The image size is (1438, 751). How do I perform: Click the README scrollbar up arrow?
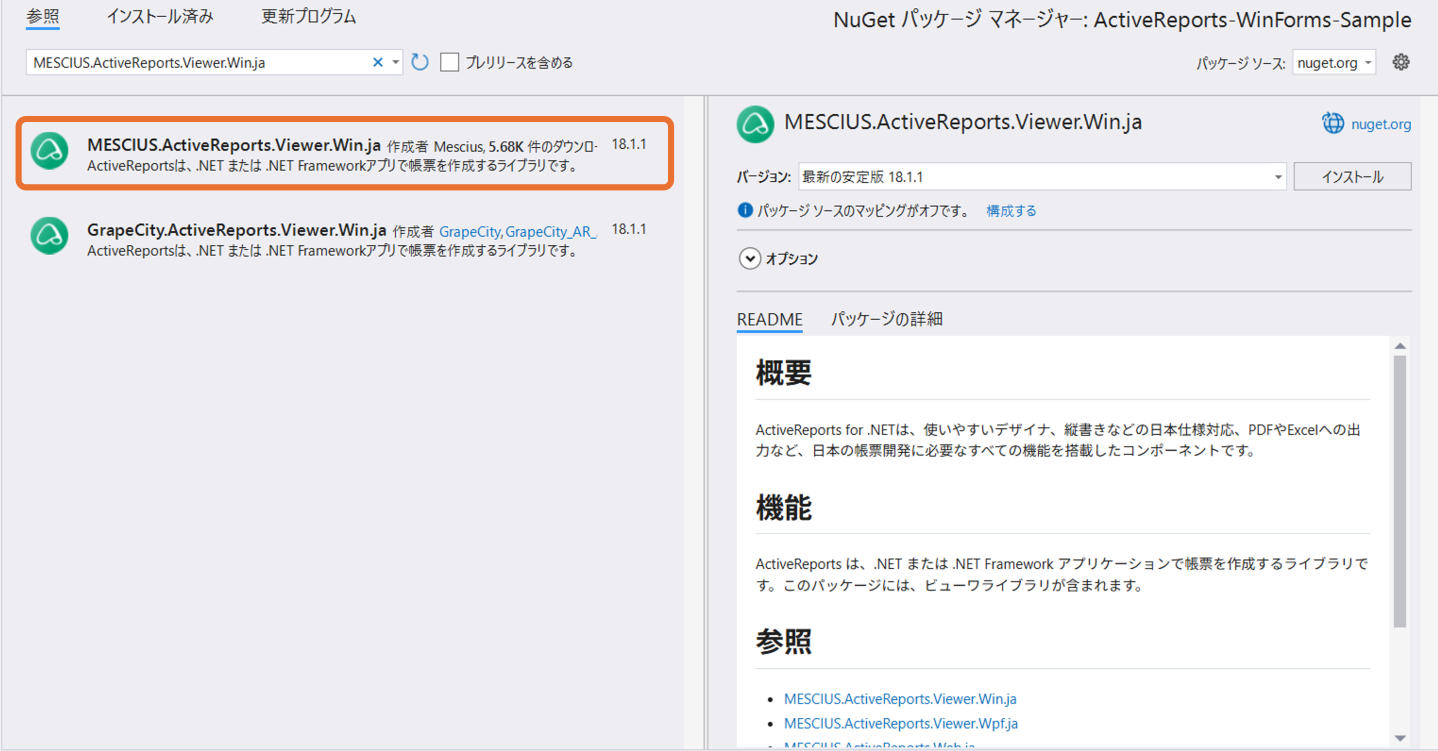click(x=1400, y=346)
